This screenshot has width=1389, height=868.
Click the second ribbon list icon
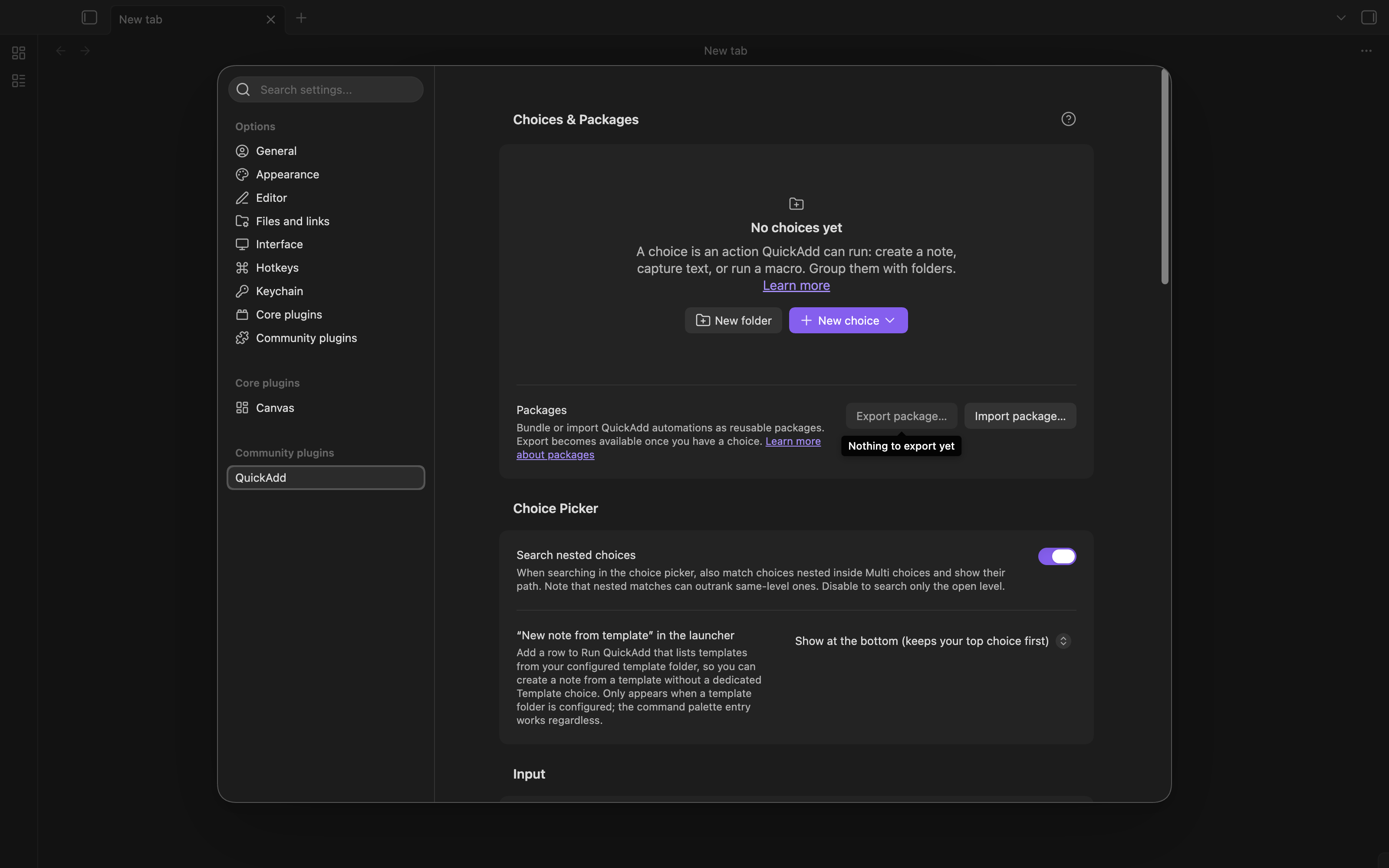click(x=19, y=80)
